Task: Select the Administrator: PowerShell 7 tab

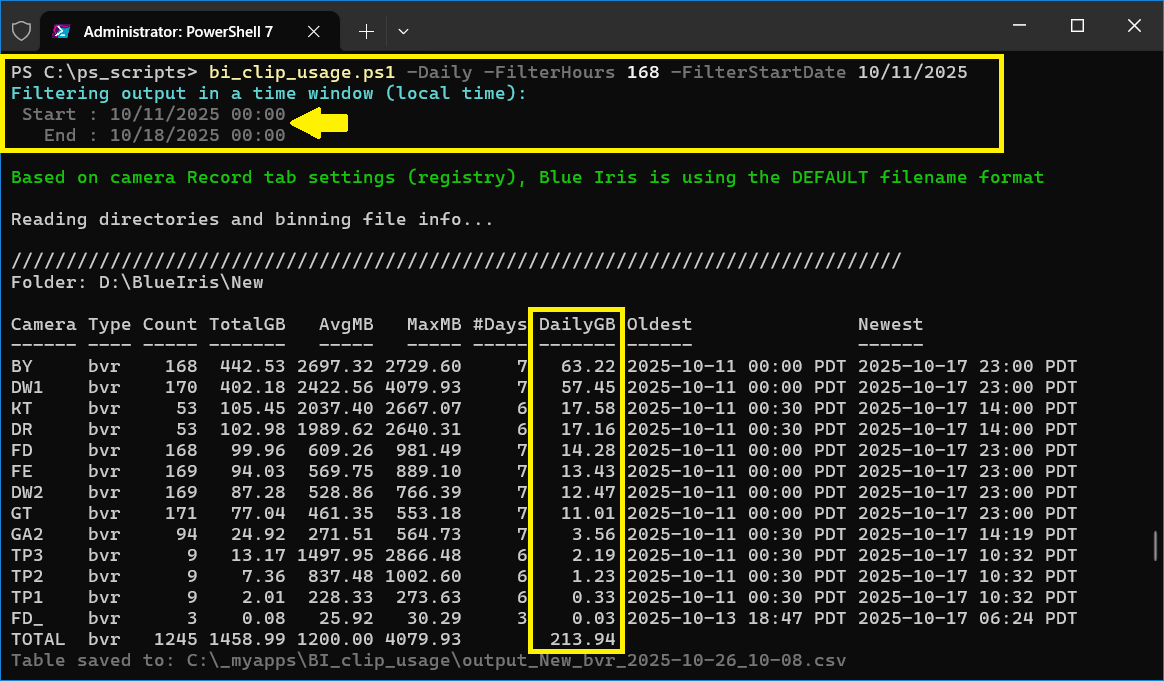Action: (178, 32)
